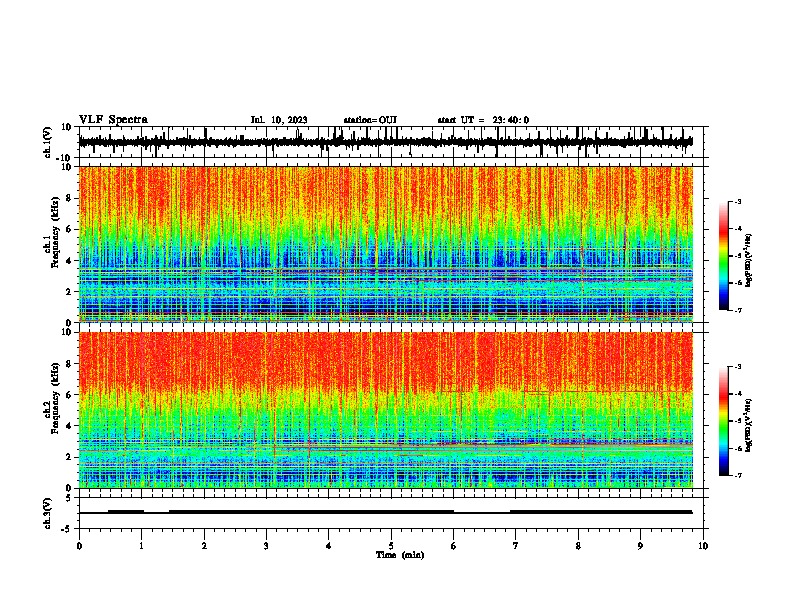
Task: Click the '-7' tick on ch.2 colorbar
Action: tap(738, 475)
